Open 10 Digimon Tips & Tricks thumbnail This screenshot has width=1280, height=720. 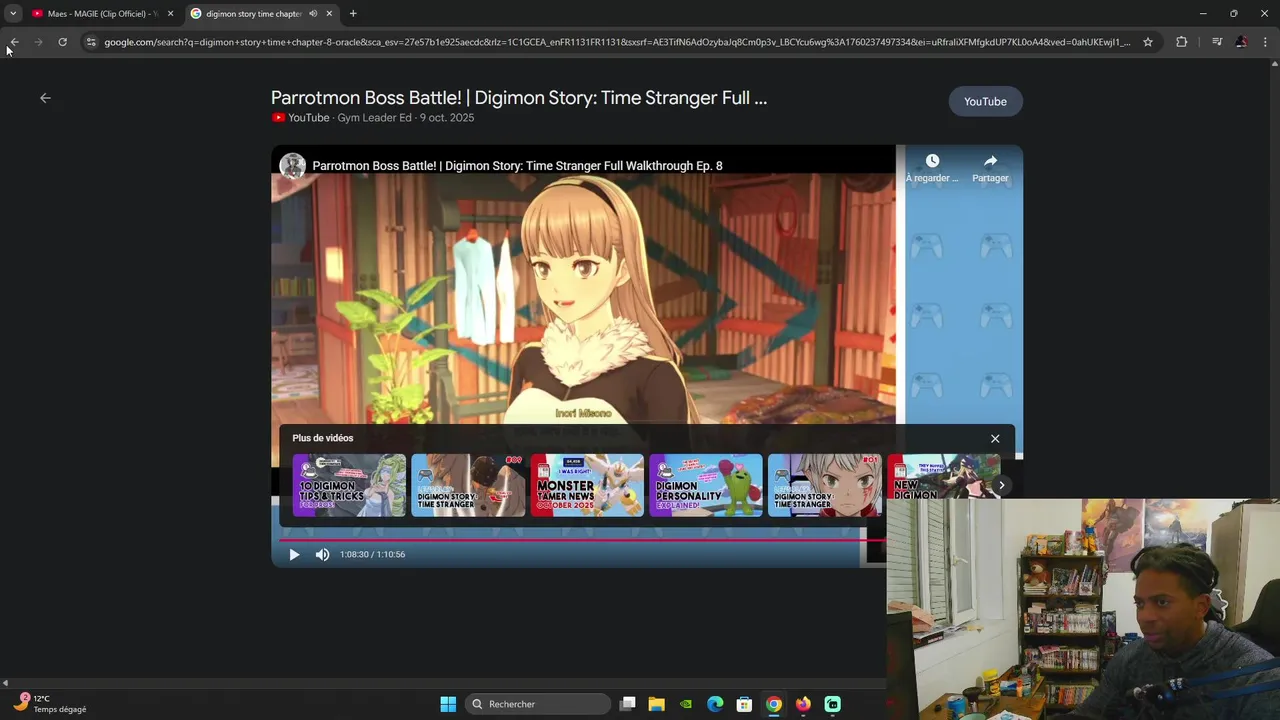pos(349,485)
